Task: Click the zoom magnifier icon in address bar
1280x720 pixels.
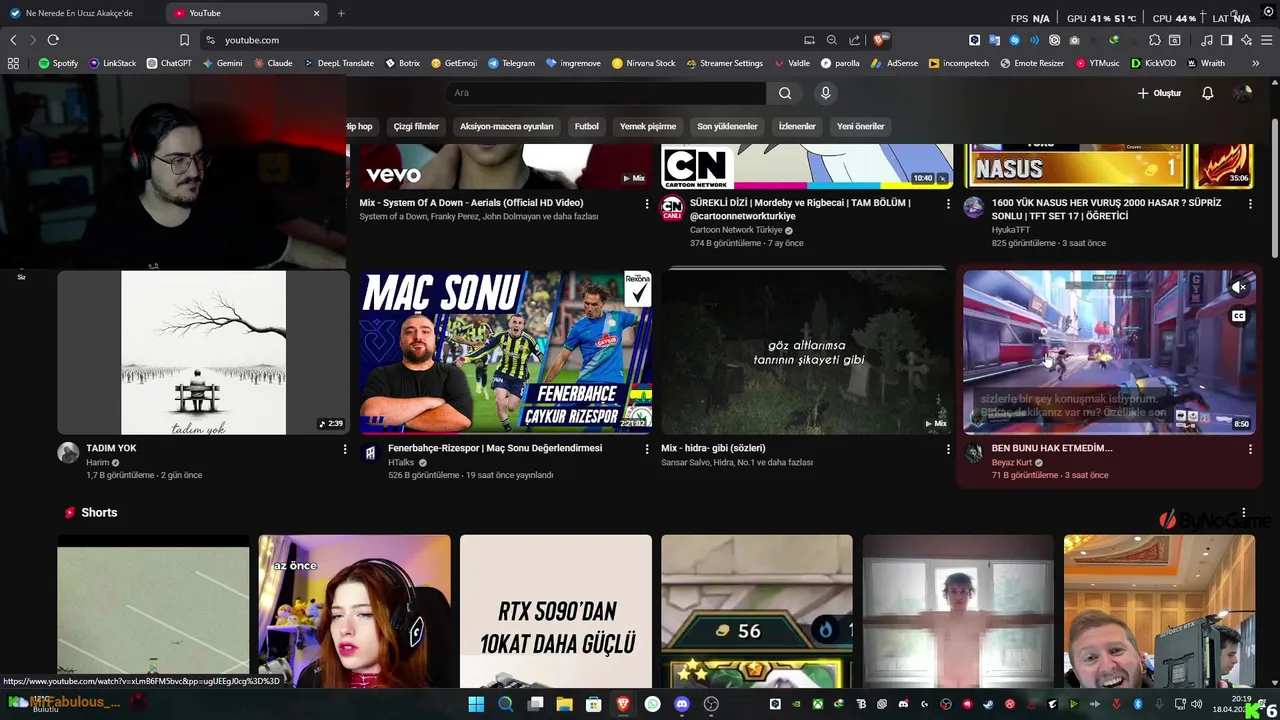Action: pyautogui.click(x=831, y=40)
